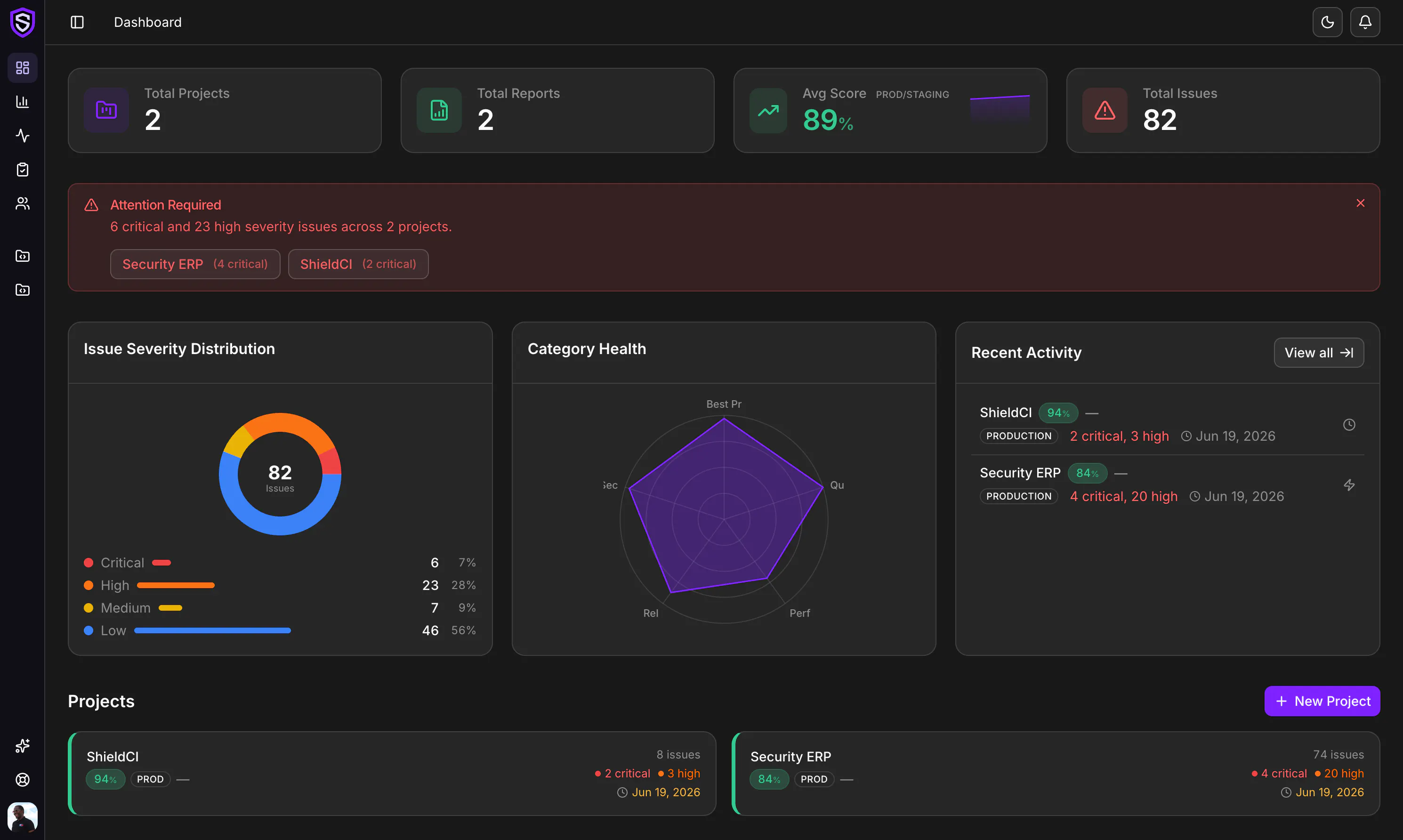
Task: Open the lifebuoy help sidebar icon
Action: click(23, 780)
